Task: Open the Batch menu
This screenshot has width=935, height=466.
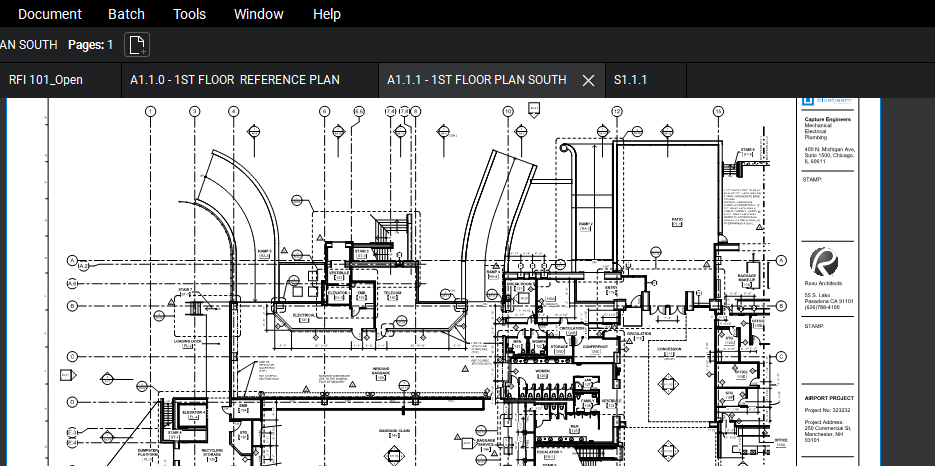Action: pos(126,14)
